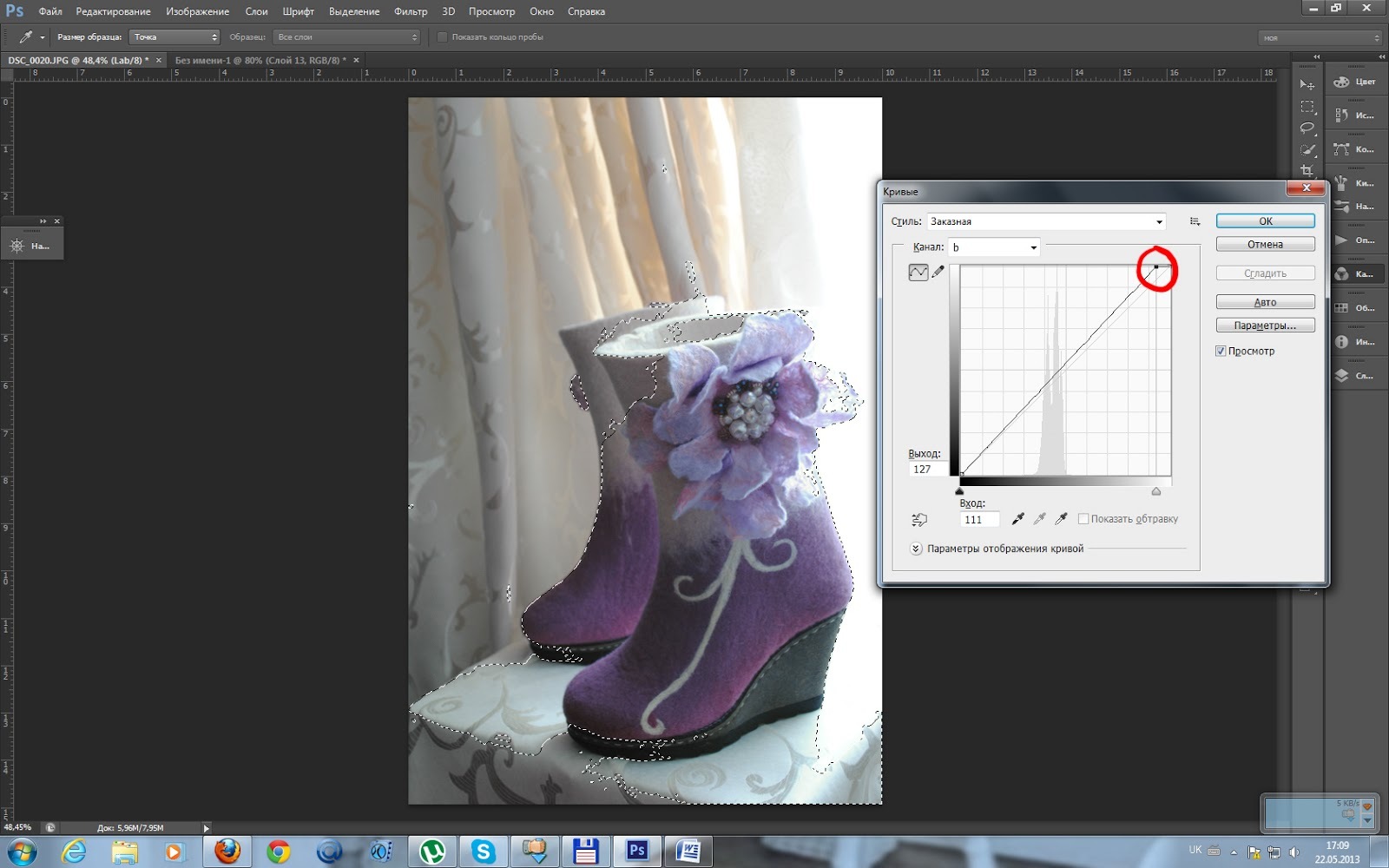The width and height of the screenshot is (1389, 868).
Task: Pick the gray point eyedropper
Action: 1039,519
